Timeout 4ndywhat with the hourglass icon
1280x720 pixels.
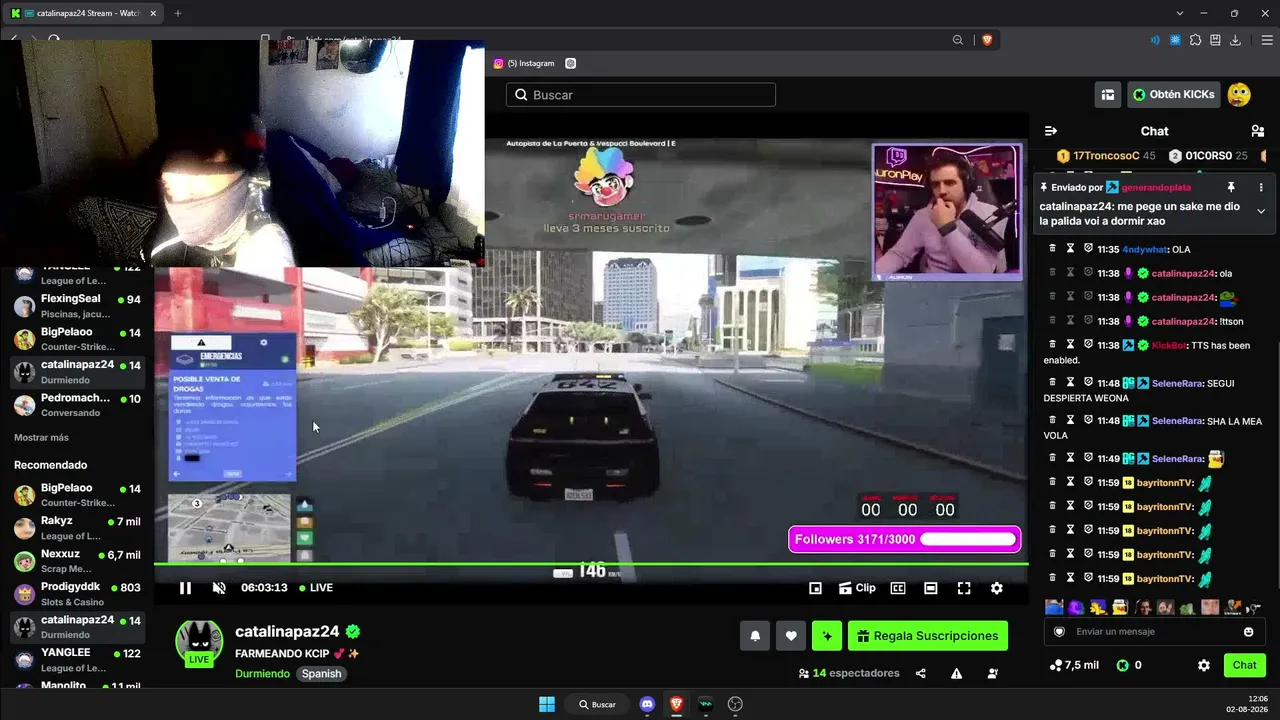click(x=1070, y=249)
